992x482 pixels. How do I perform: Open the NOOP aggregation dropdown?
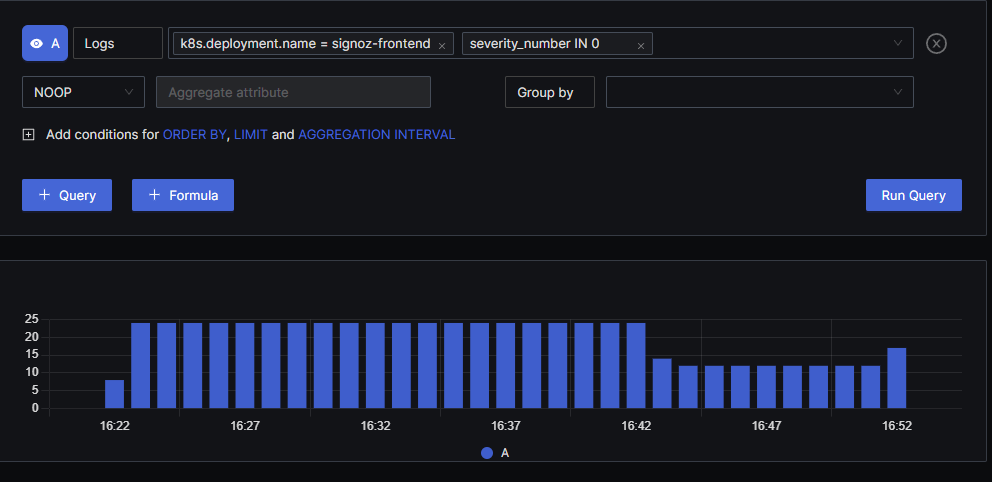tap(84, 92)
